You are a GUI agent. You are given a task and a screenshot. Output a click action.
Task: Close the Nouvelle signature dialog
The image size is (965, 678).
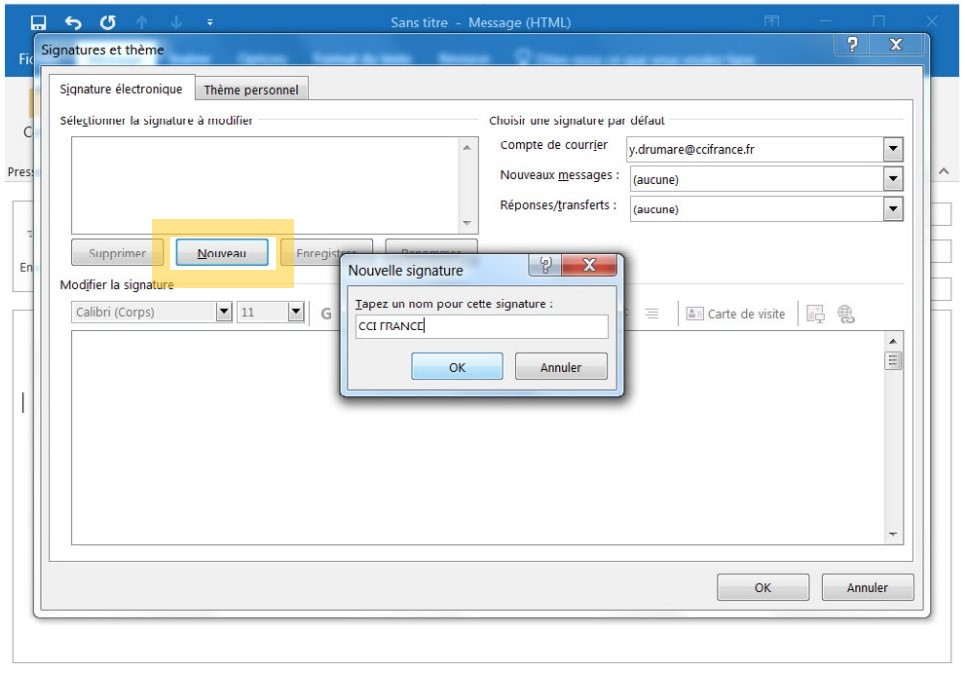(x=587, y=265)
